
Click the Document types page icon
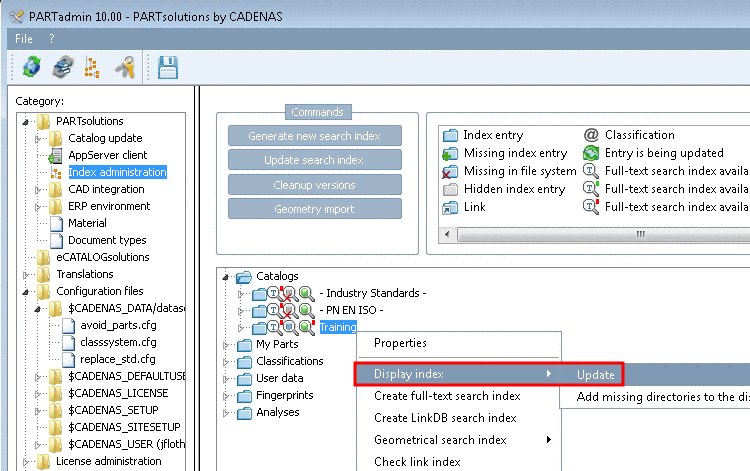click(x=56, y=241)
